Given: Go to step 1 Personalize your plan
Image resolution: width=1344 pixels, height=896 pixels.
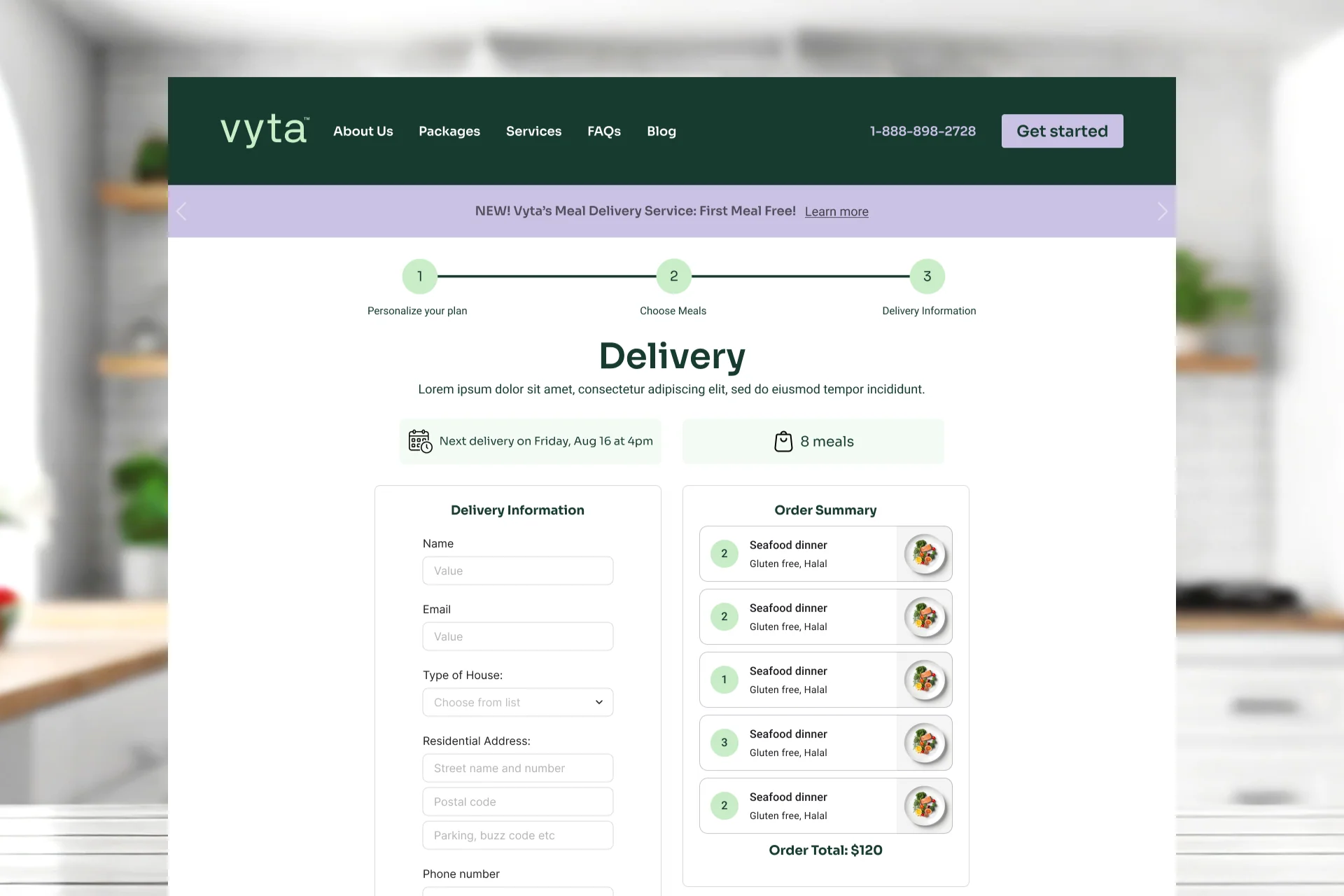Looking at the screenshot, I should point(420,276).
